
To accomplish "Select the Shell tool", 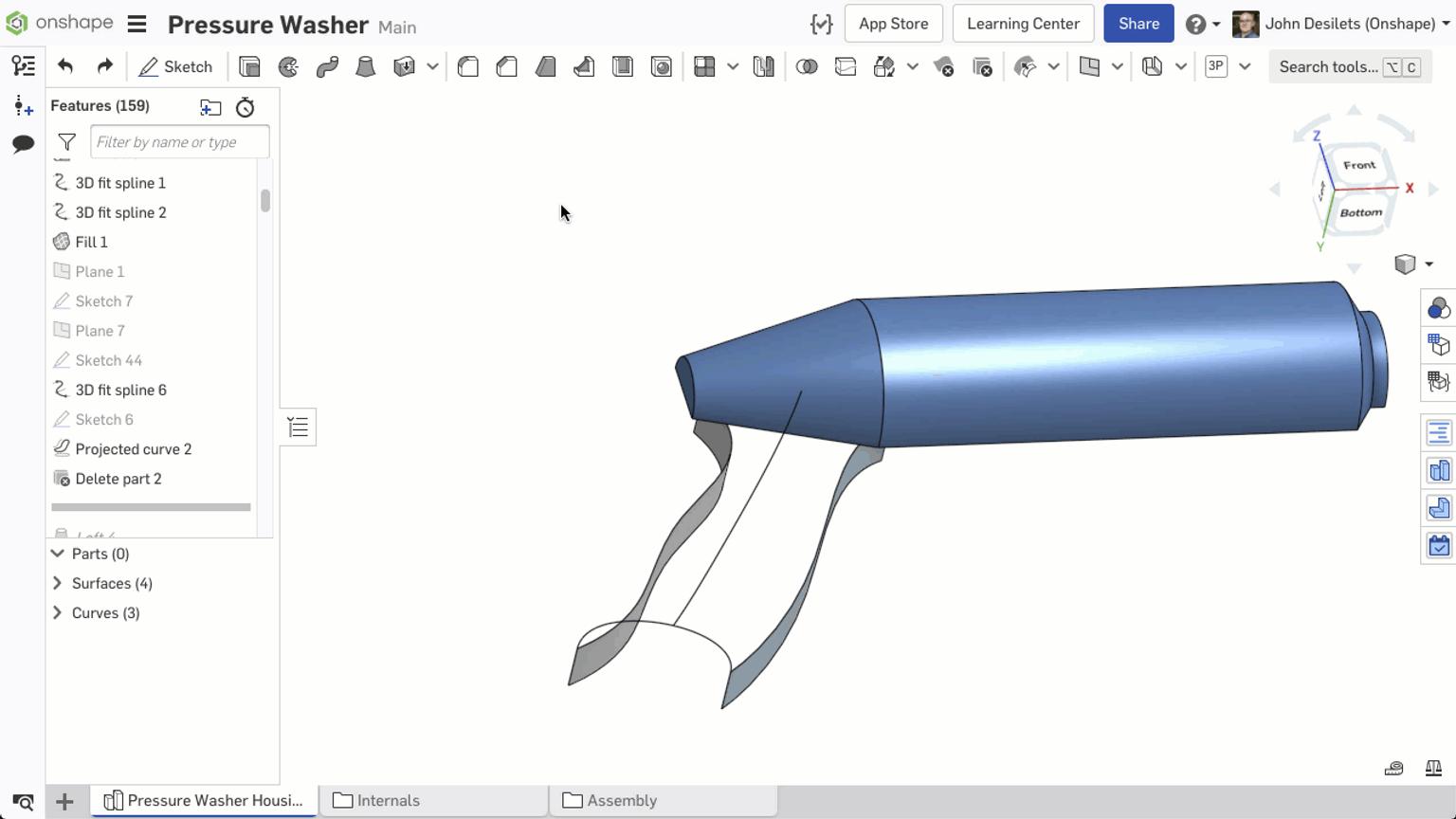I will pyautogui.click(x=623, y=66).
